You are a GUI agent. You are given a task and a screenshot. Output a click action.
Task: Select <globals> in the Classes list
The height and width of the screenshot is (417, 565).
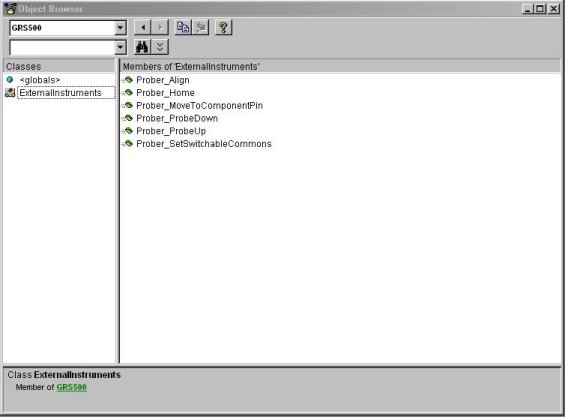40,80
